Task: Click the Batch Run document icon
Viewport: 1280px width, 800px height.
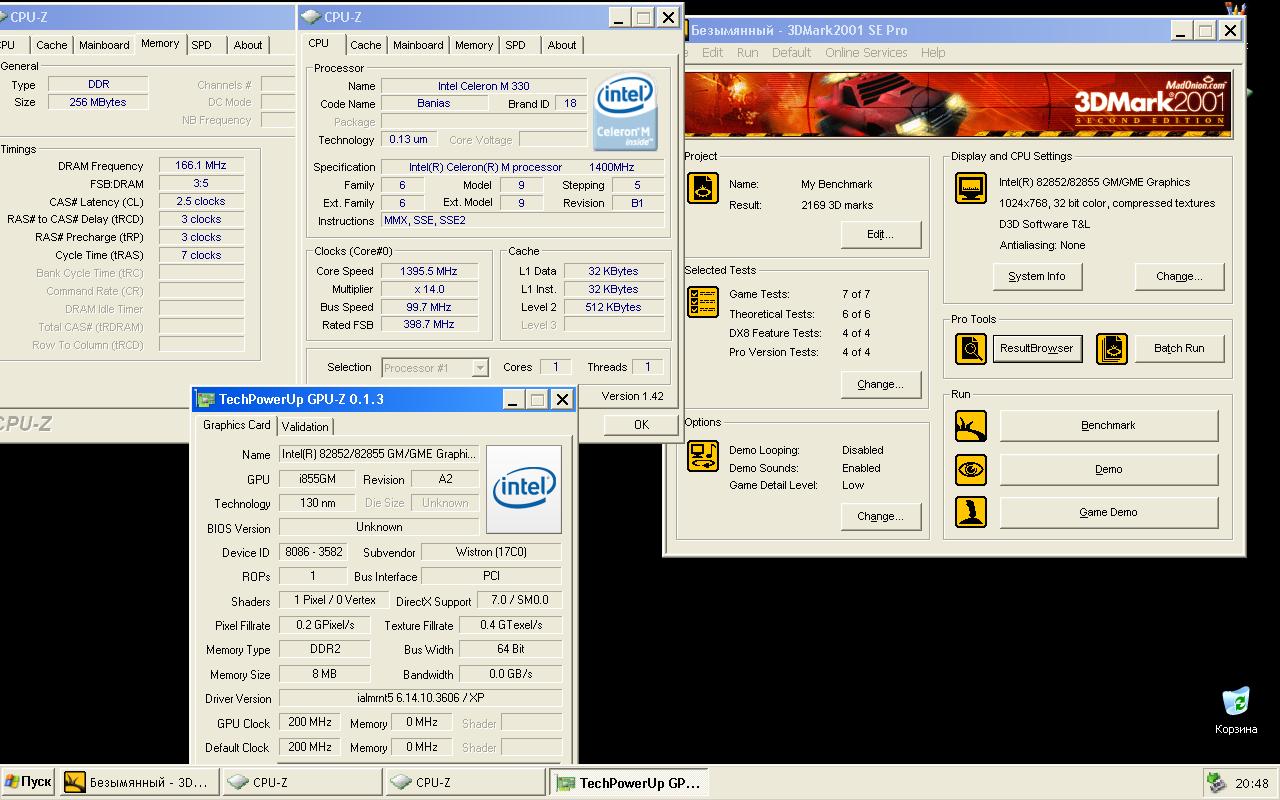Action: coord(1112,348)
